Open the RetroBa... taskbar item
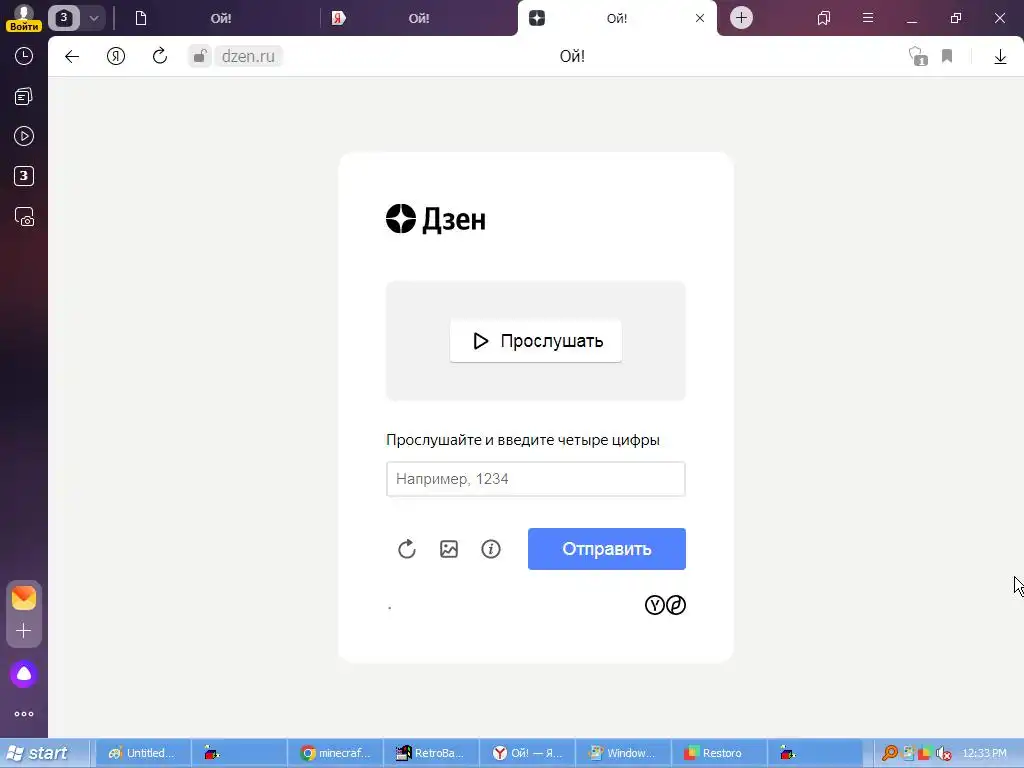The height and width of the screenshot is (768, 1024). 431,753
